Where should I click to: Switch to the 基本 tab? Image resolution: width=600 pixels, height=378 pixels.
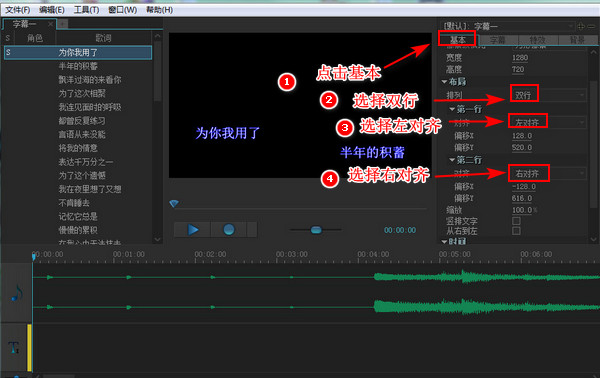[x=458, y=39]
